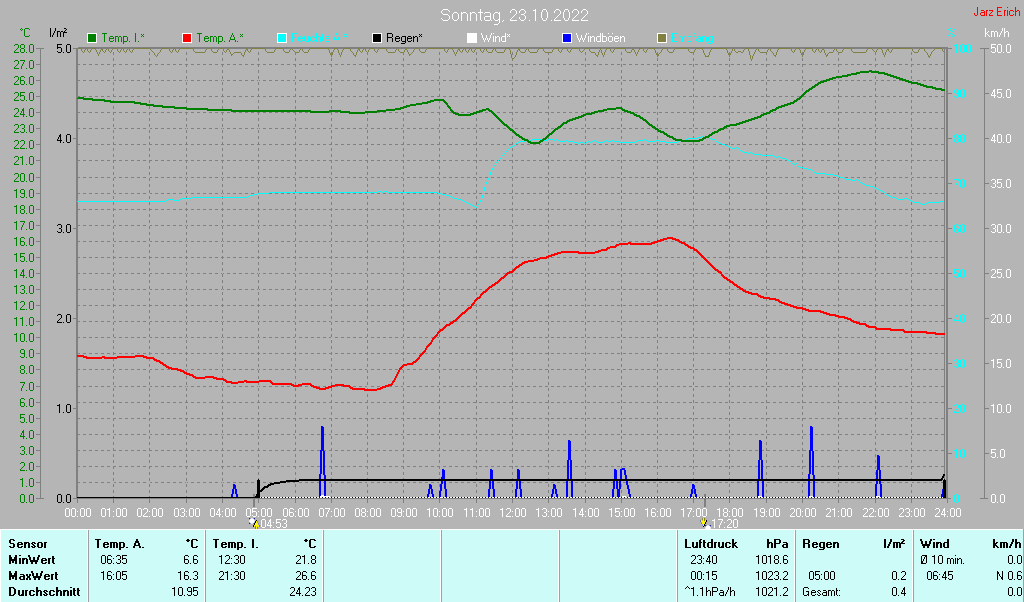Click the red Temp. A. legend swatch
Viewport: 1024px width, 602px height.
(187, 39)
